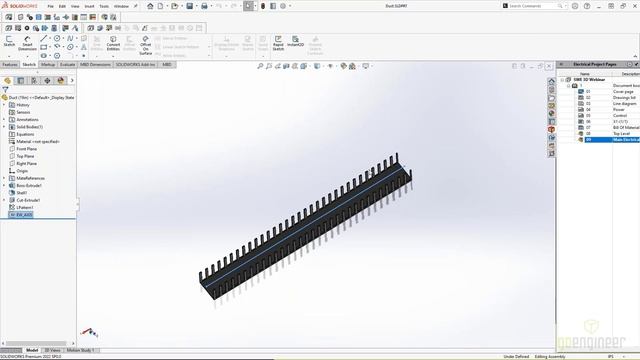Click the Rebuild traffic light icon
The height and width of the screenshot is (360, 640).
(263, 6)
